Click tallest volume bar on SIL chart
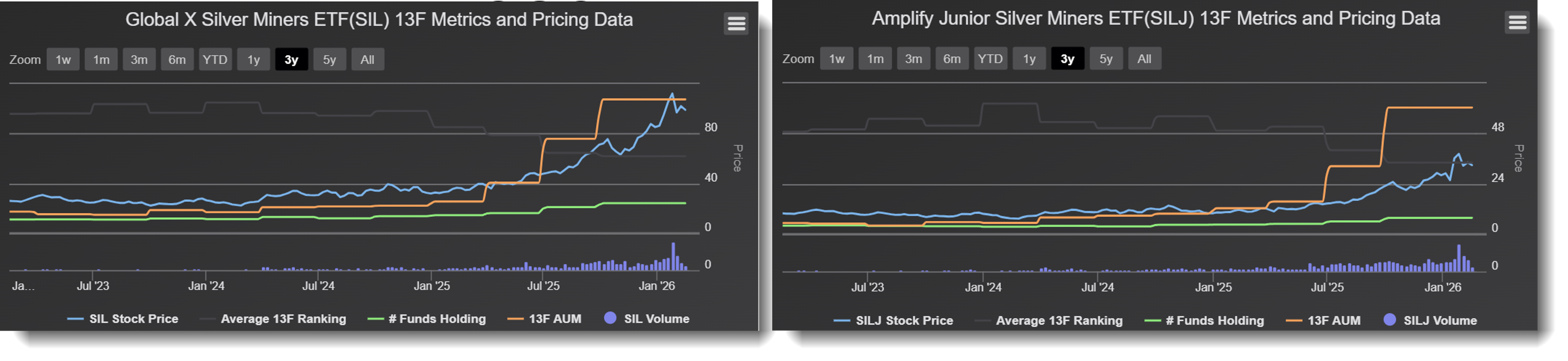This screenshot has width=1568, height=361. tap(673, 257)
